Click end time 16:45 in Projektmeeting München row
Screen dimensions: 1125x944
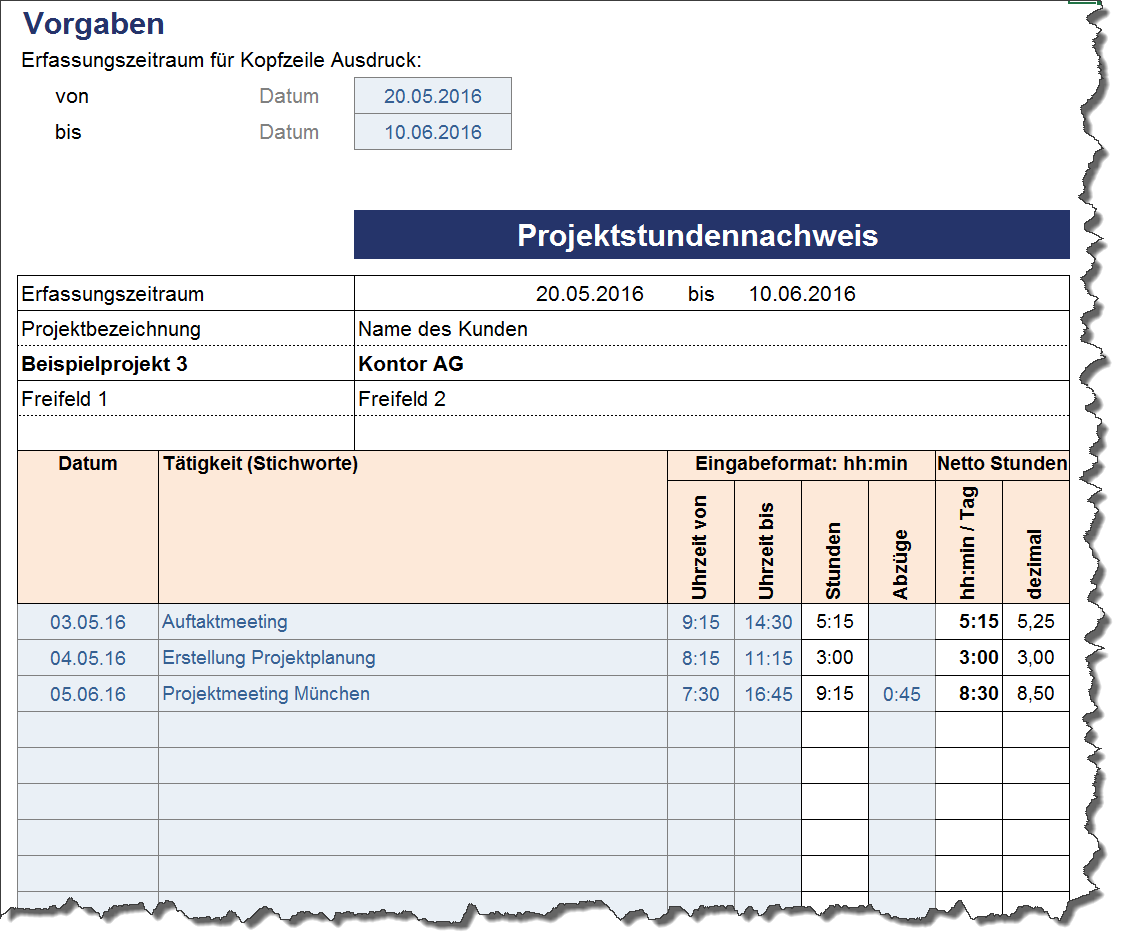coord(768,694)
